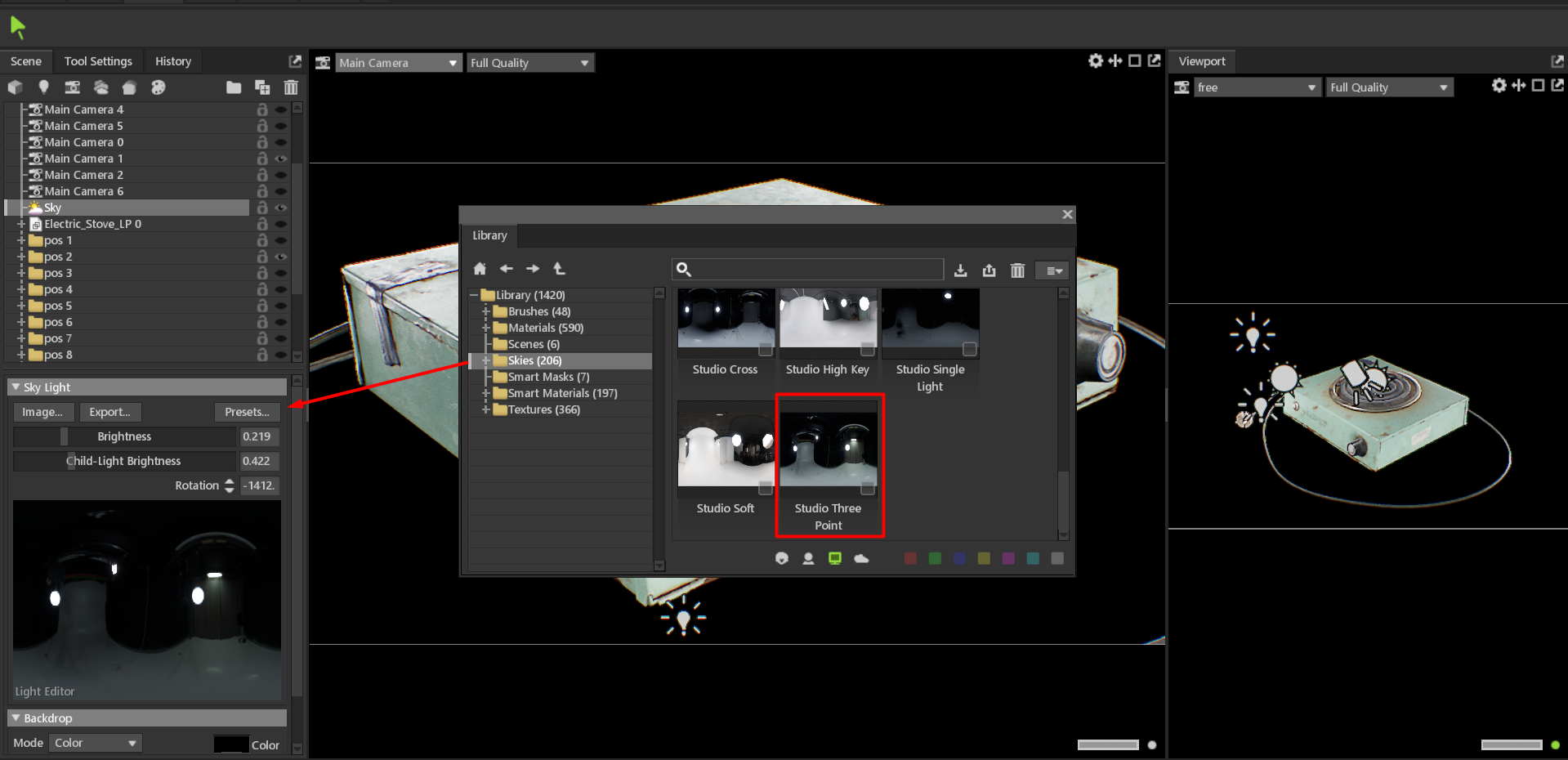Click the Image... button in Sky Light
This screenshot has width=1568, height=760.
[x=42, y=412]
